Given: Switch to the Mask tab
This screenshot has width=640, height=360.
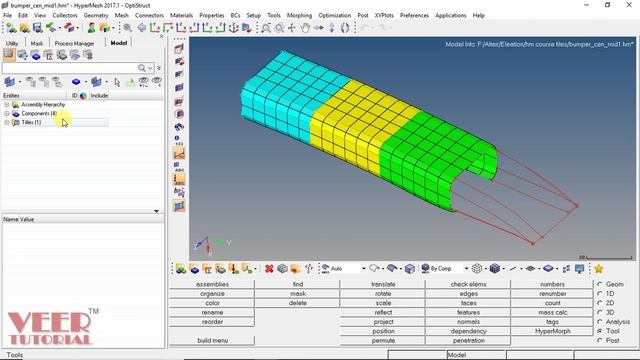Looking at the screenshot, I should 37,43.
